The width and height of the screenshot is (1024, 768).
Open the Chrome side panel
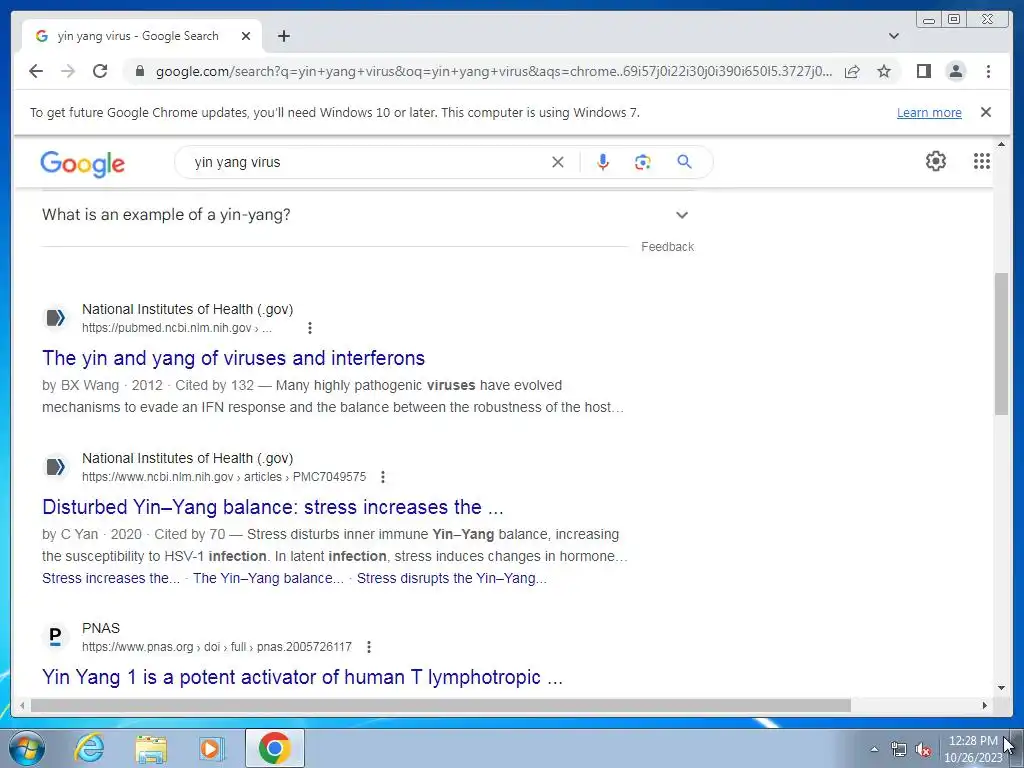click(923, 71)
